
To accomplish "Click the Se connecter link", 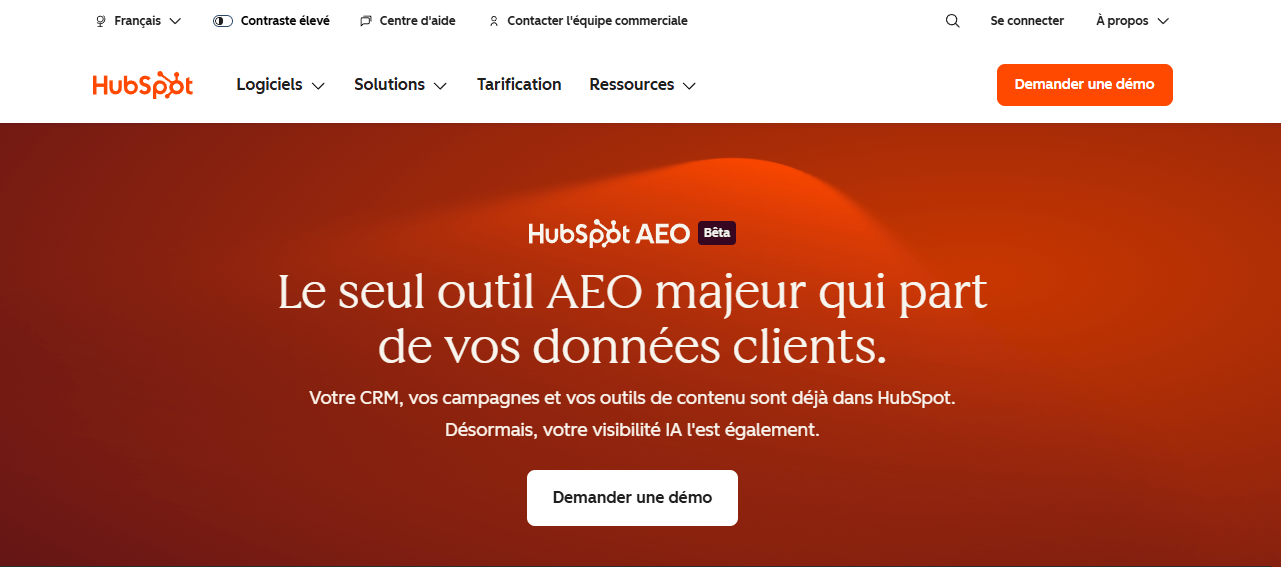I will [1027, 21].
